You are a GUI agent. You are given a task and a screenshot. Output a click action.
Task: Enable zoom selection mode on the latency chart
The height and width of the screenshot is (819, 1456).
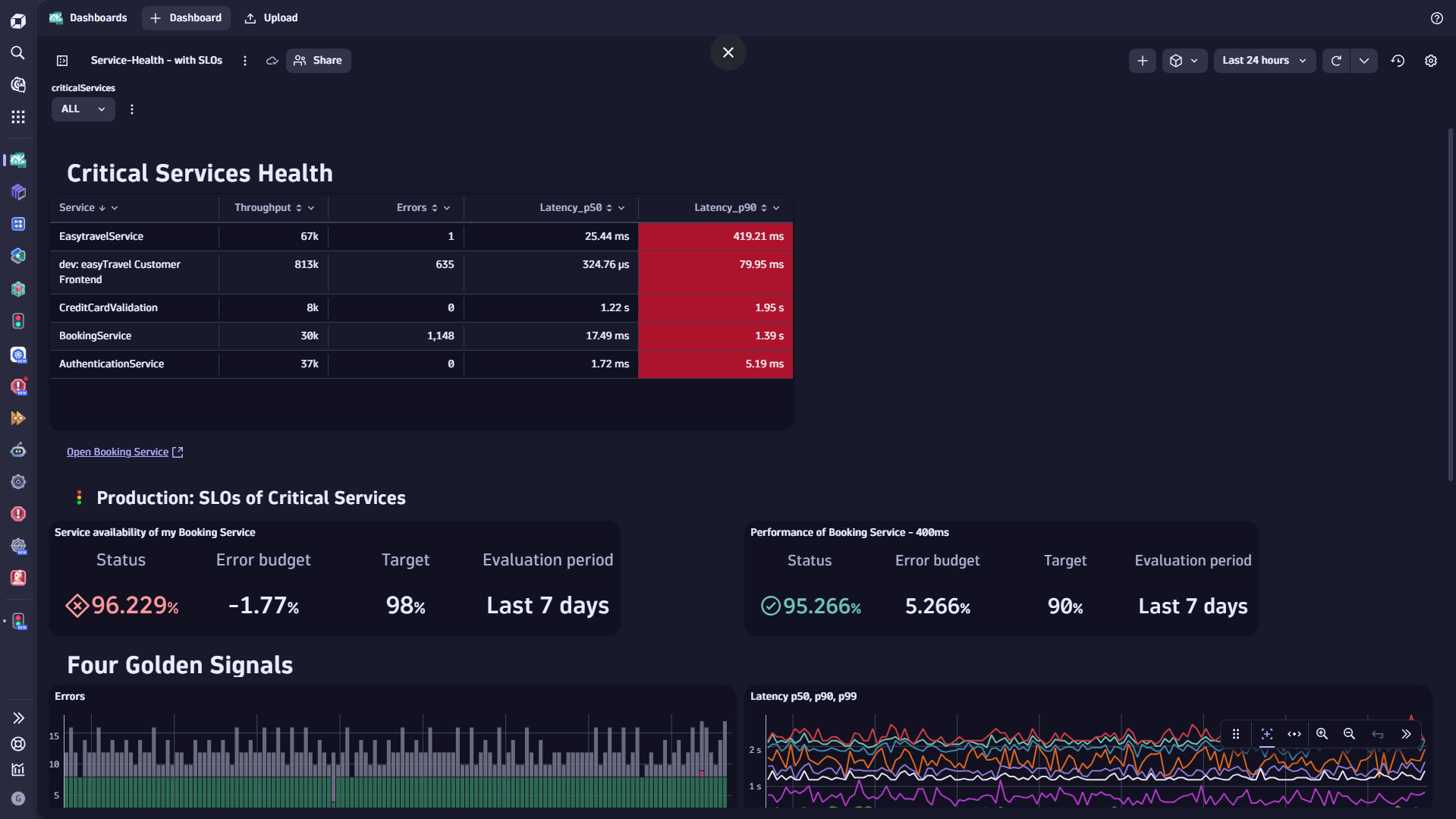click(x=1267, y=734)
